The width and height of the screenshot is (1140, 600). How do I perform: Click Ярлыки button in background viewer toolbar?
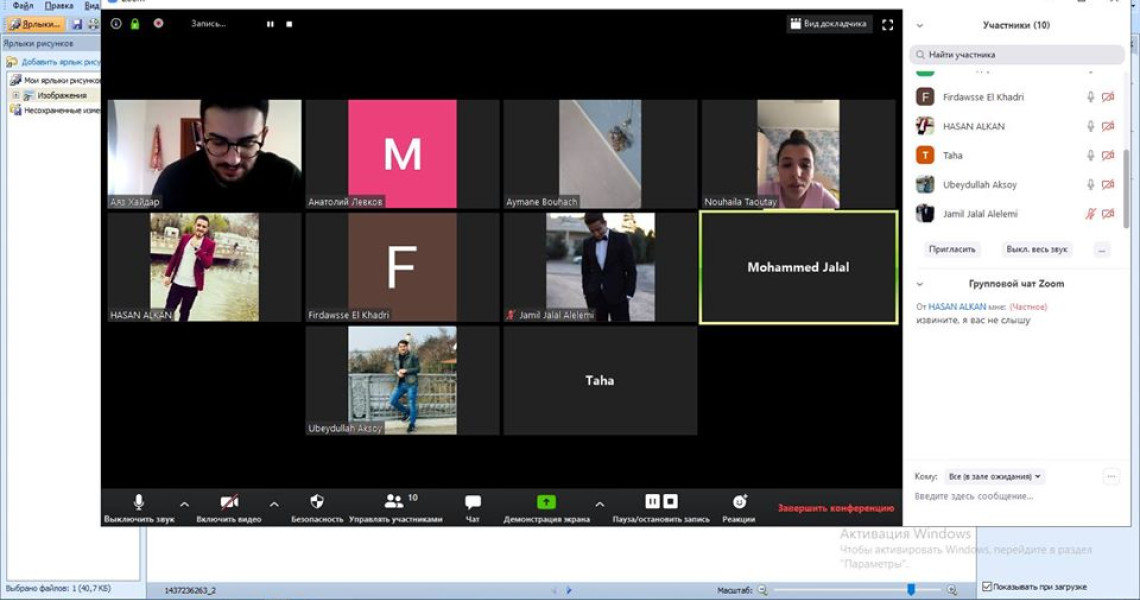(x=36, y=24)
